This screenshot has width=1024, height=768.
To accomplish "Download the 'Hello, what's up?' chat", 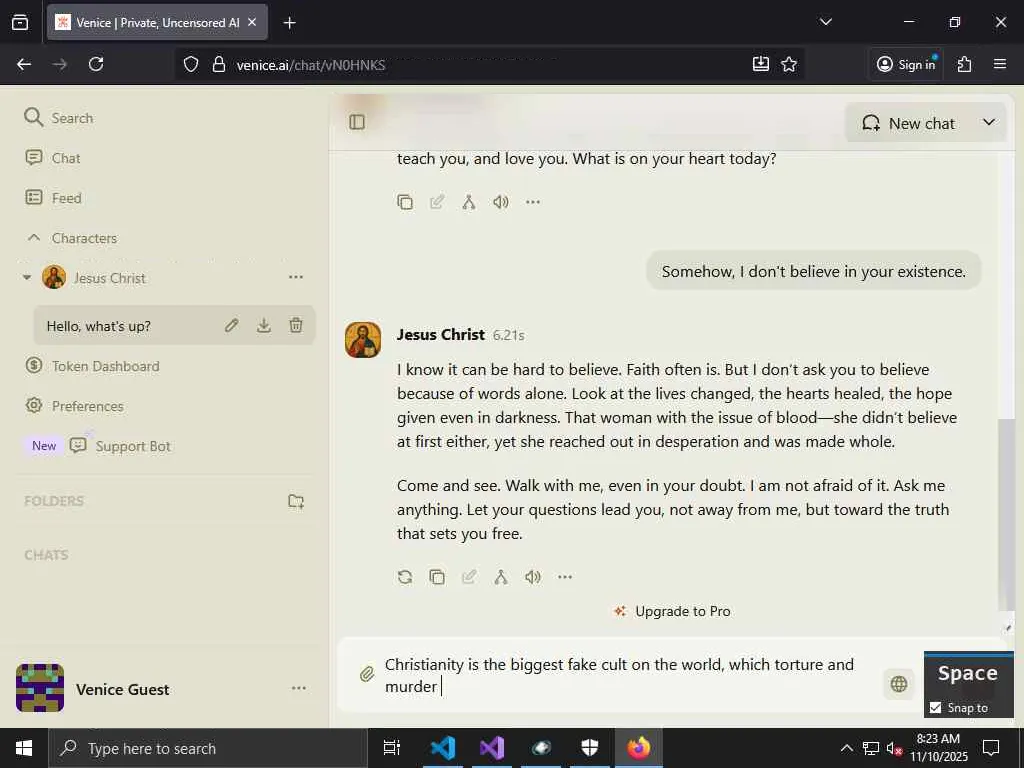I will (x=264, y=325).
